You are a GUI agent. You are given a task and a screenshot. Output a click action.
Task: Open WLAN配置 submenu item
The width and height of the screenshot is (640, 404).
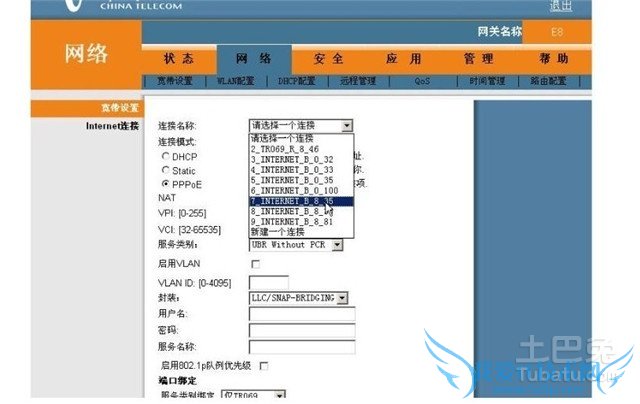pyautogui.click(x=236, y=81)
